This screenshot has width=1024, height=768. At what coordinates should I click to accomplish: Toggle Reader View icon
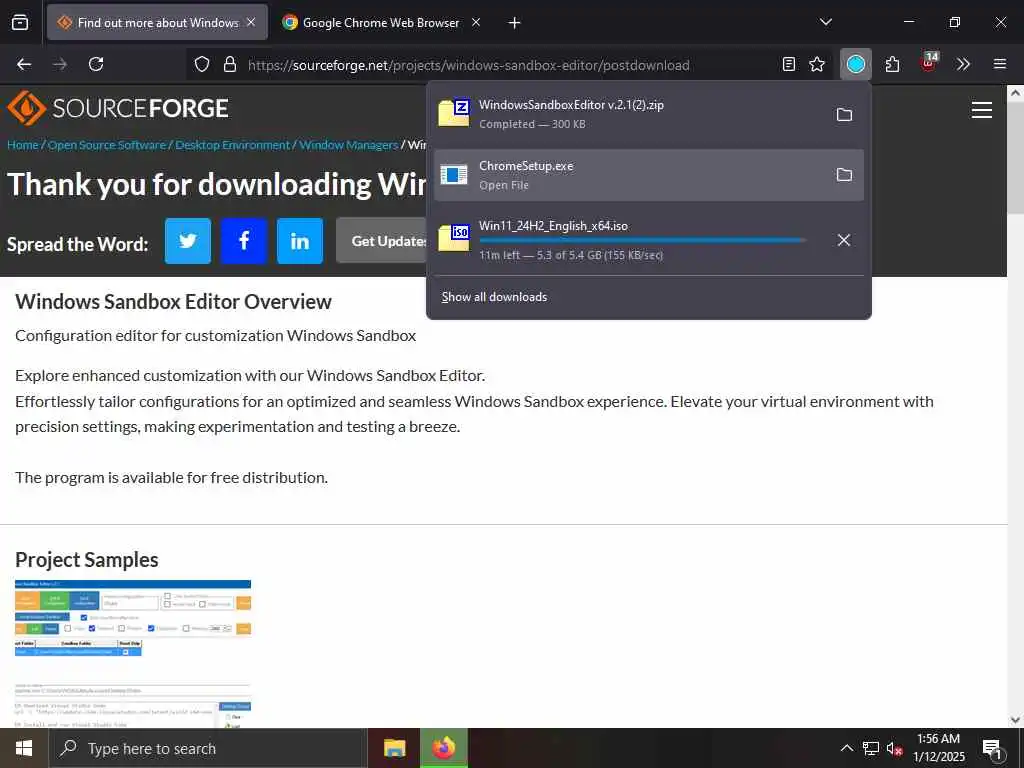click(789, 64)
